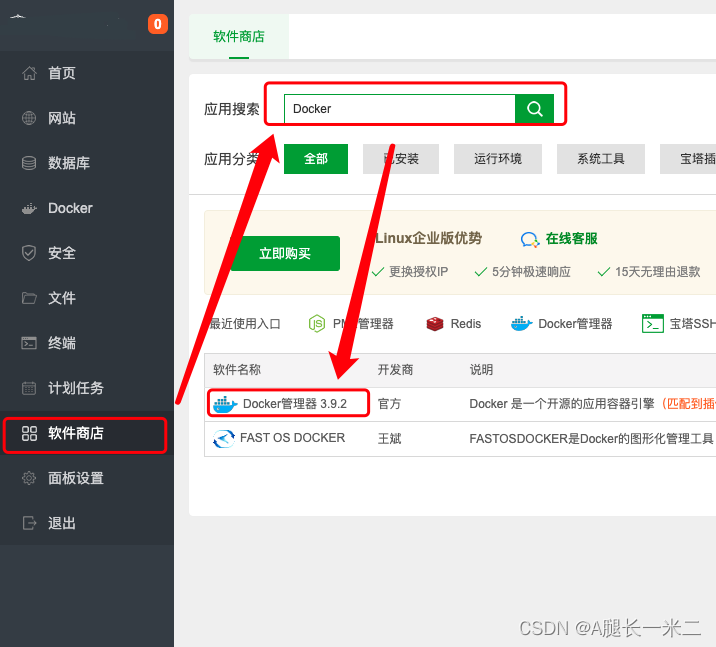Screen dimensions: 716x647
Task: Open 首页 in the sidebar
Action: tap(87, 73)
